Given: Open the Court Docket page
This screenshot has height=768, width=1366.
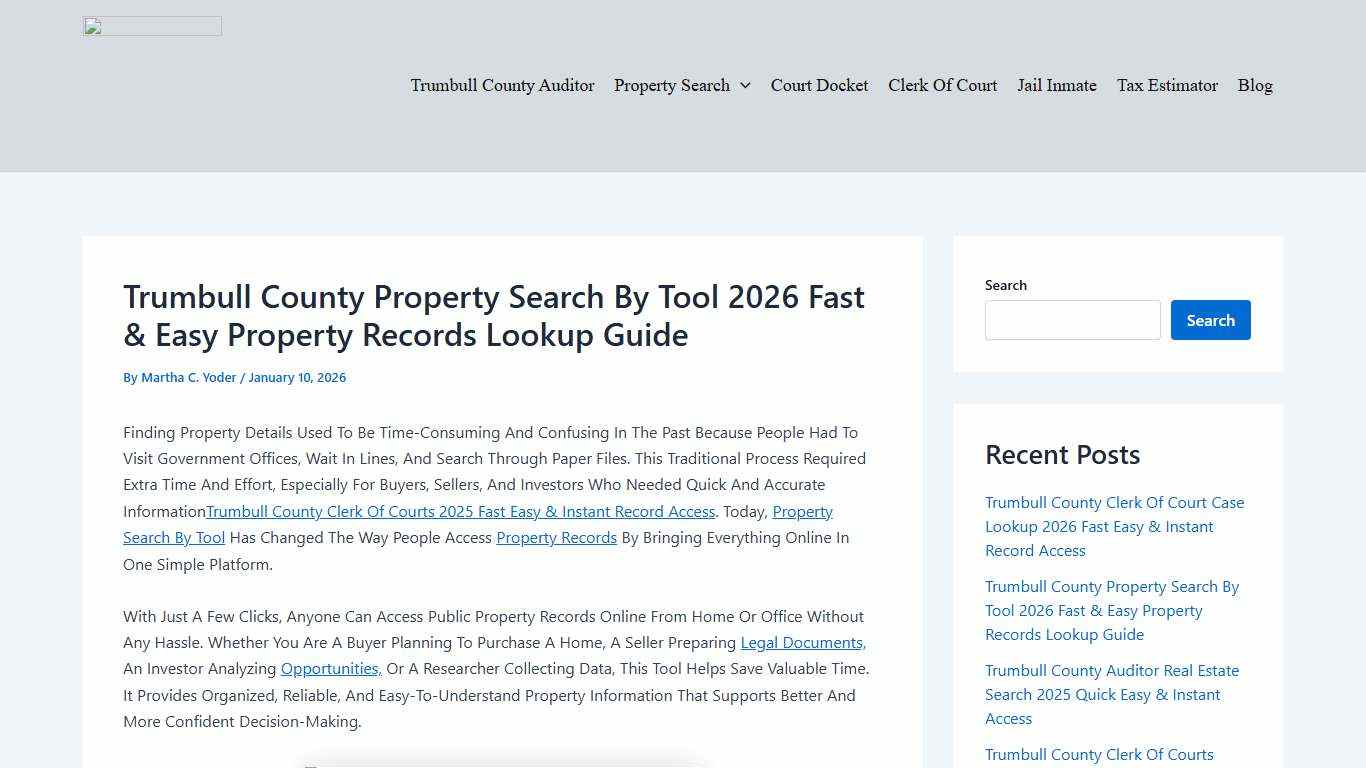Looking at the screenshot, I should coord(819,86).
